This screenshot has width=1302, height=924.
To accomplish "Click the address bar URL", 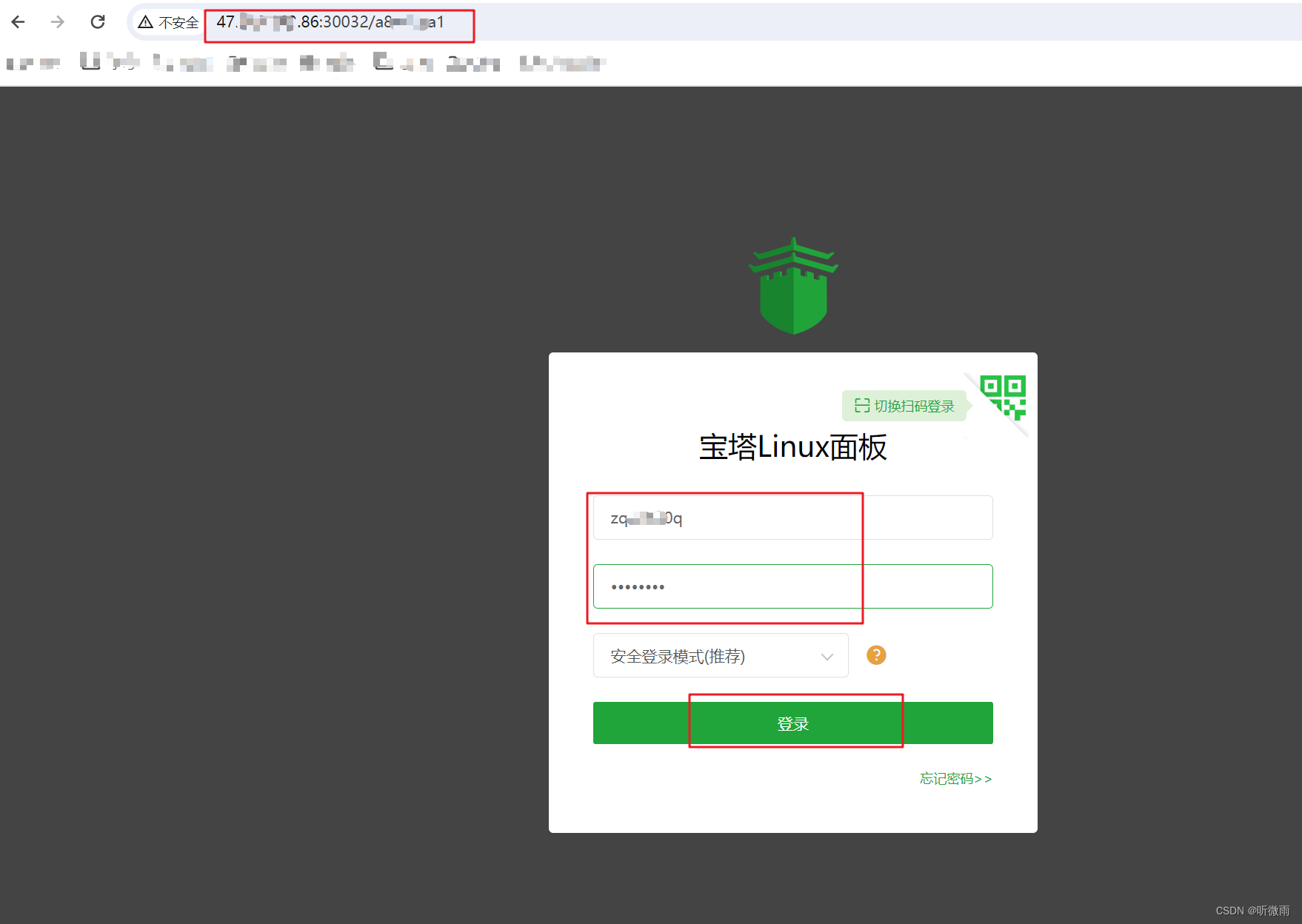I will (330, 22).
